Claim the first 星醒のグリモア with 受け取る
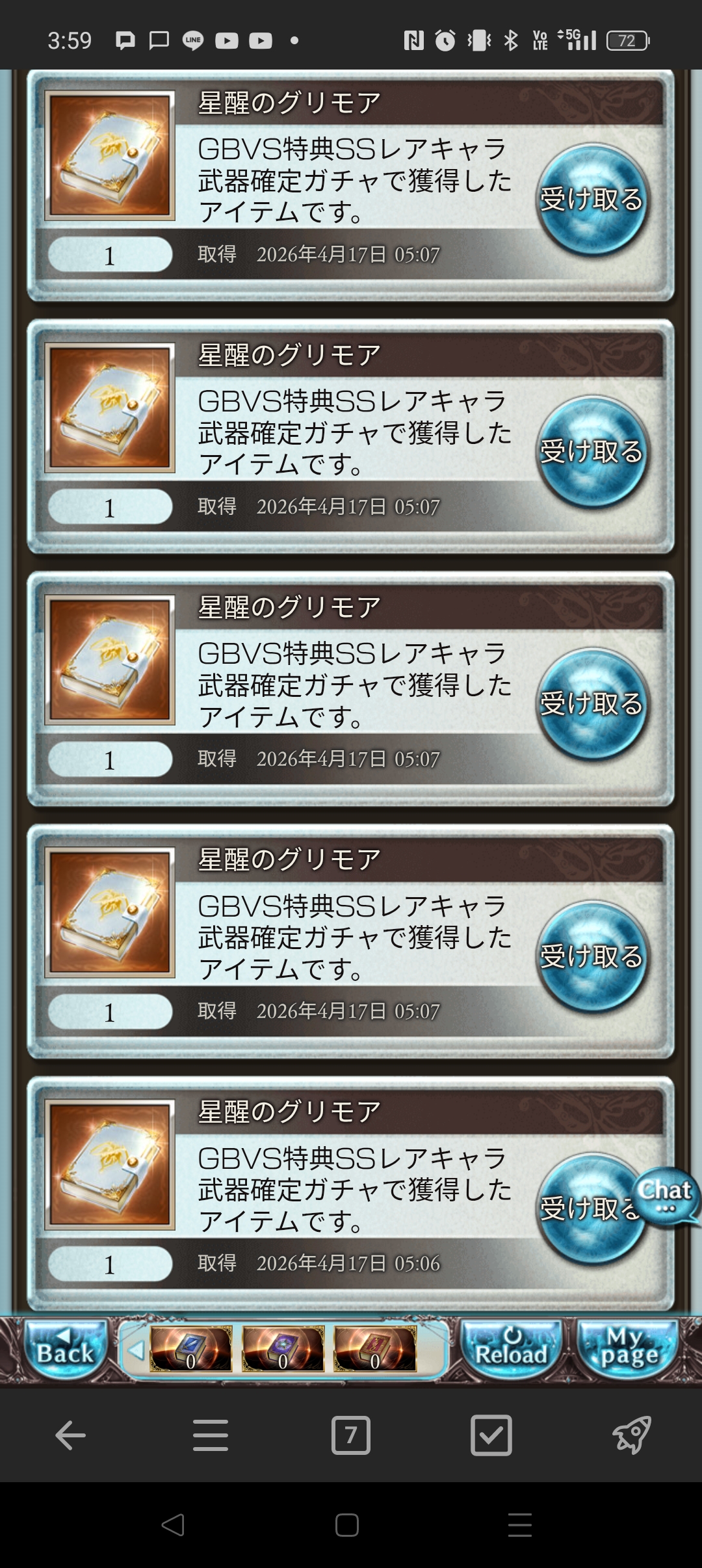Viewport: 702px width, 1568px height. coord(593,199)
